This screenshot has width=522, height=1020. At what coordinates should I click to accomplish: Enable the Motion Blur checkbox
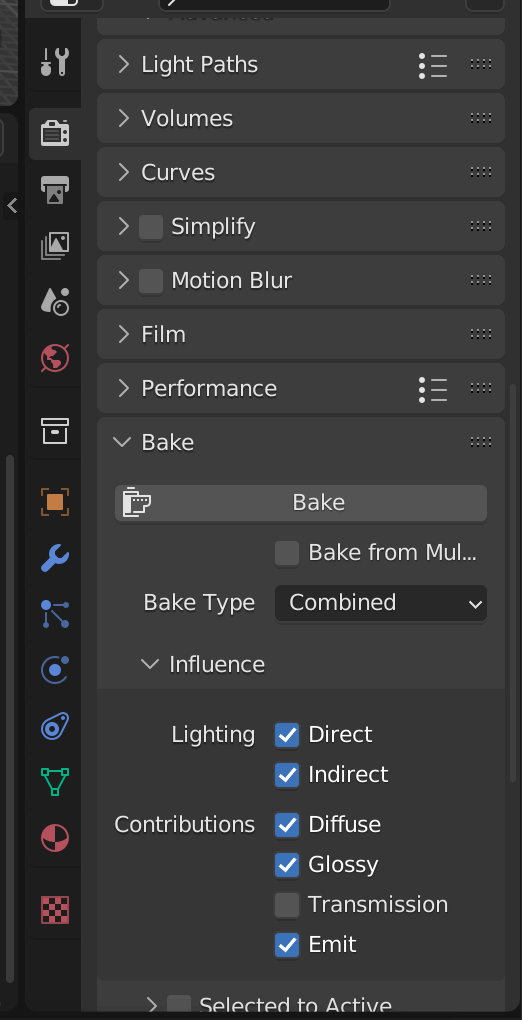tap(151, 281)
